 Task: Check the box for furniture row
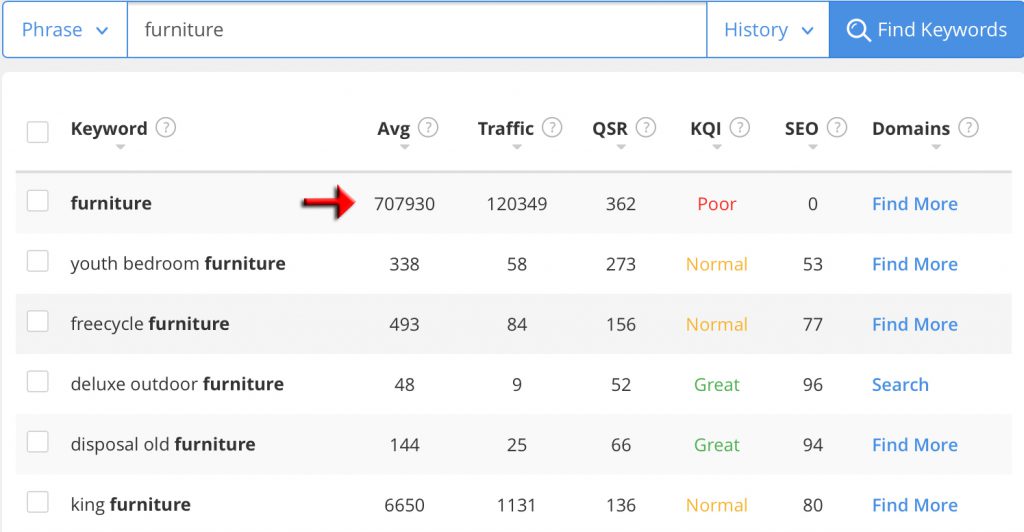38,201
